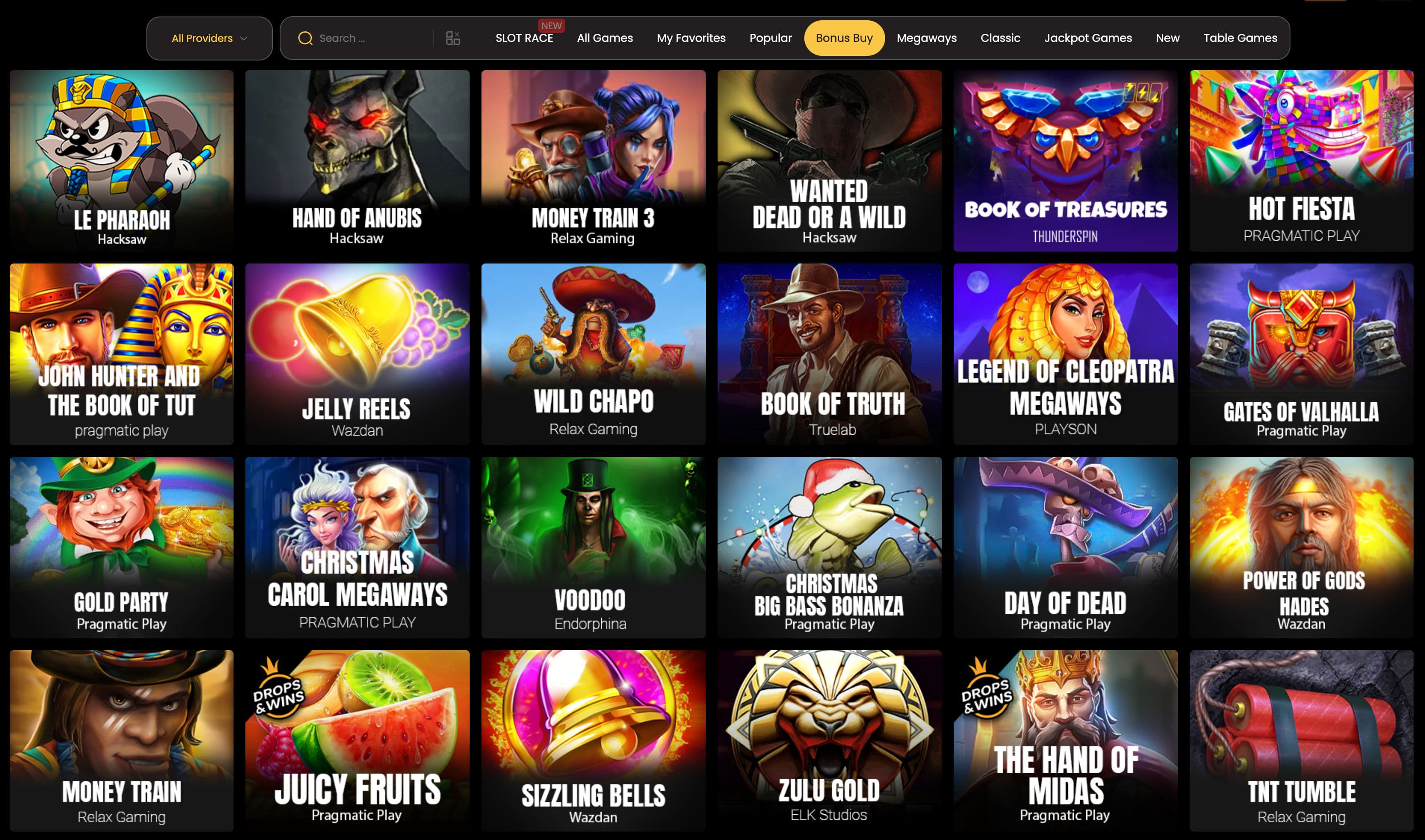Click the All Providers chevron arrow
This screenshot has width=1425, height=840.
244,38
